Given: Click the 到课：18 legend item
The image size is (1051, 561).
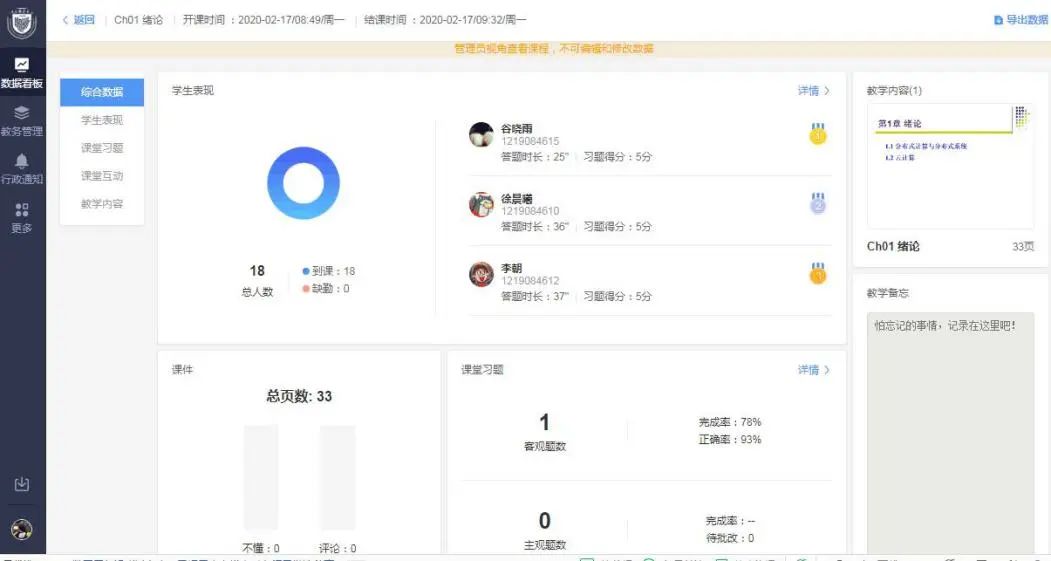Looking at the screenshot, I should pyautogui.click(x=328, y=271).
